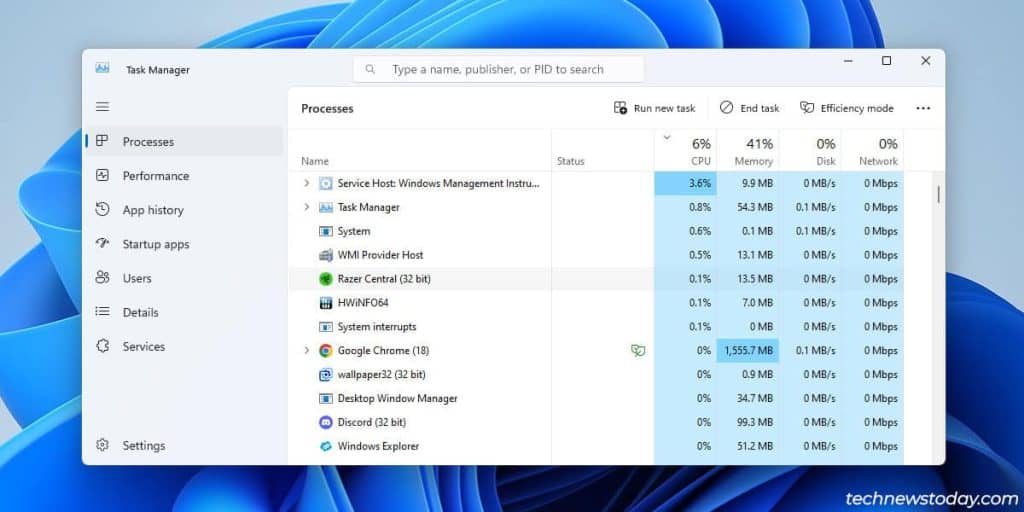Click the Razer Central green icon
This screenshot has width=1024, height=512.
(x=325, y=279)
